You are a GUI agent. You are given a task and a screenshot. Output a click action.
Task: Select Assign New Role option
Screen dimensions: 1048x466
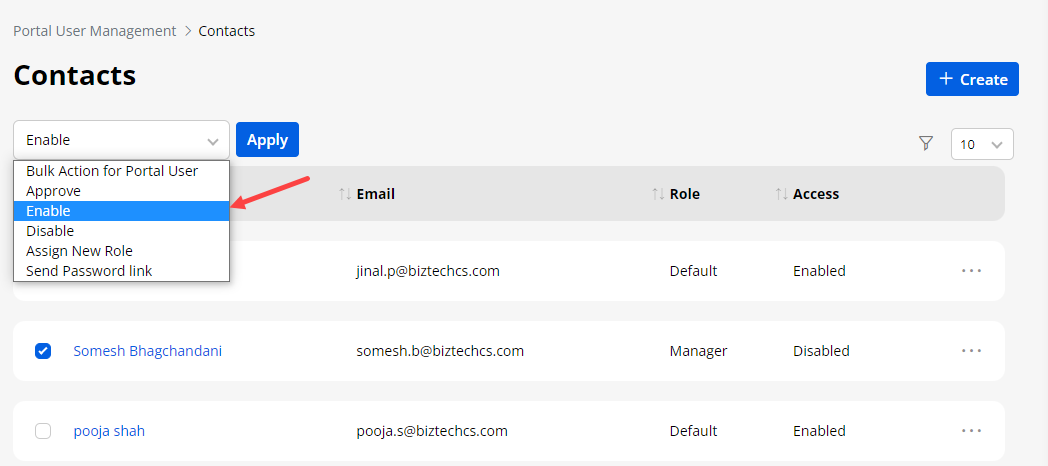(79, 251)
